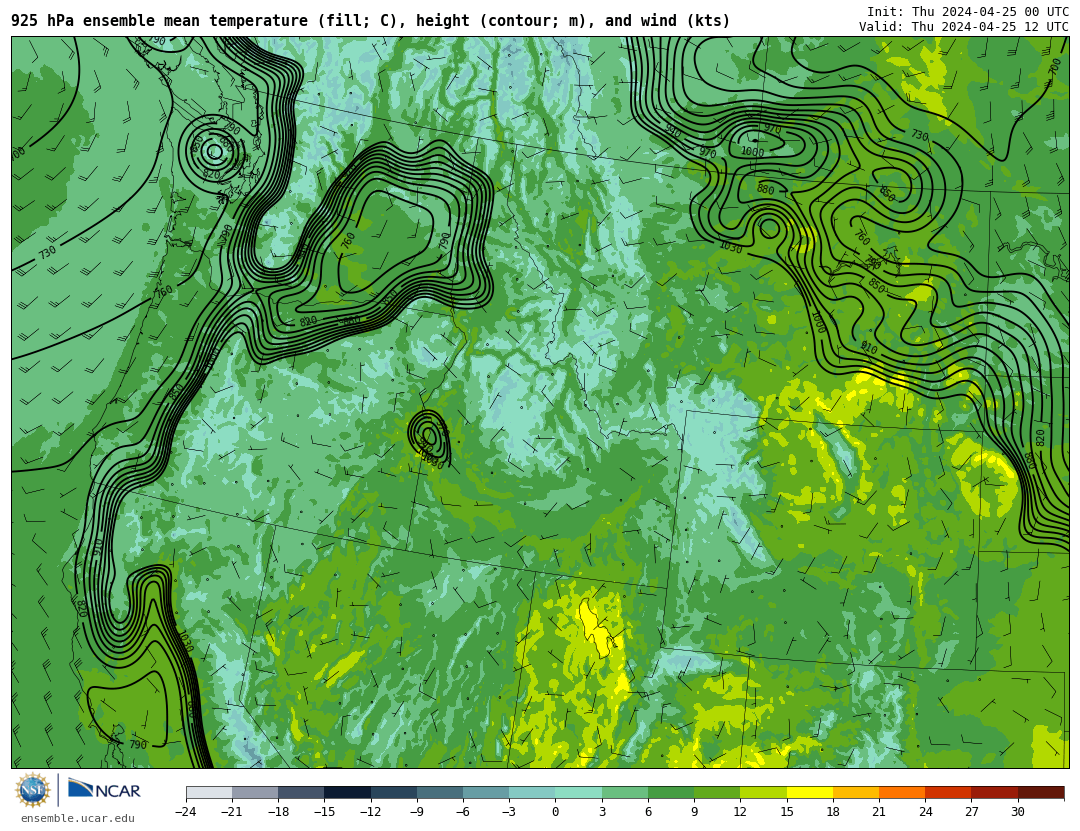Pick the light green 3 to 6 swatch
The image size is (1080, 831).
click(x=625, y=792)
